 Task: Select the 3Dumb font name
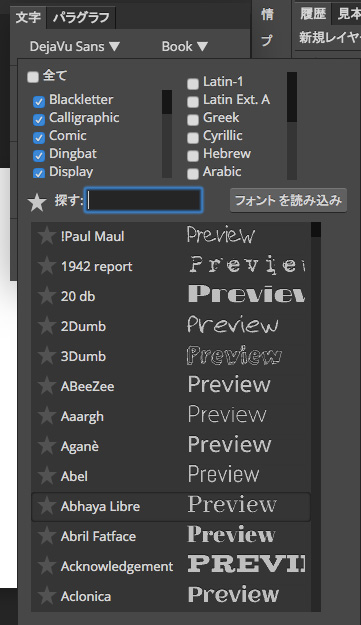pos(83,356)
